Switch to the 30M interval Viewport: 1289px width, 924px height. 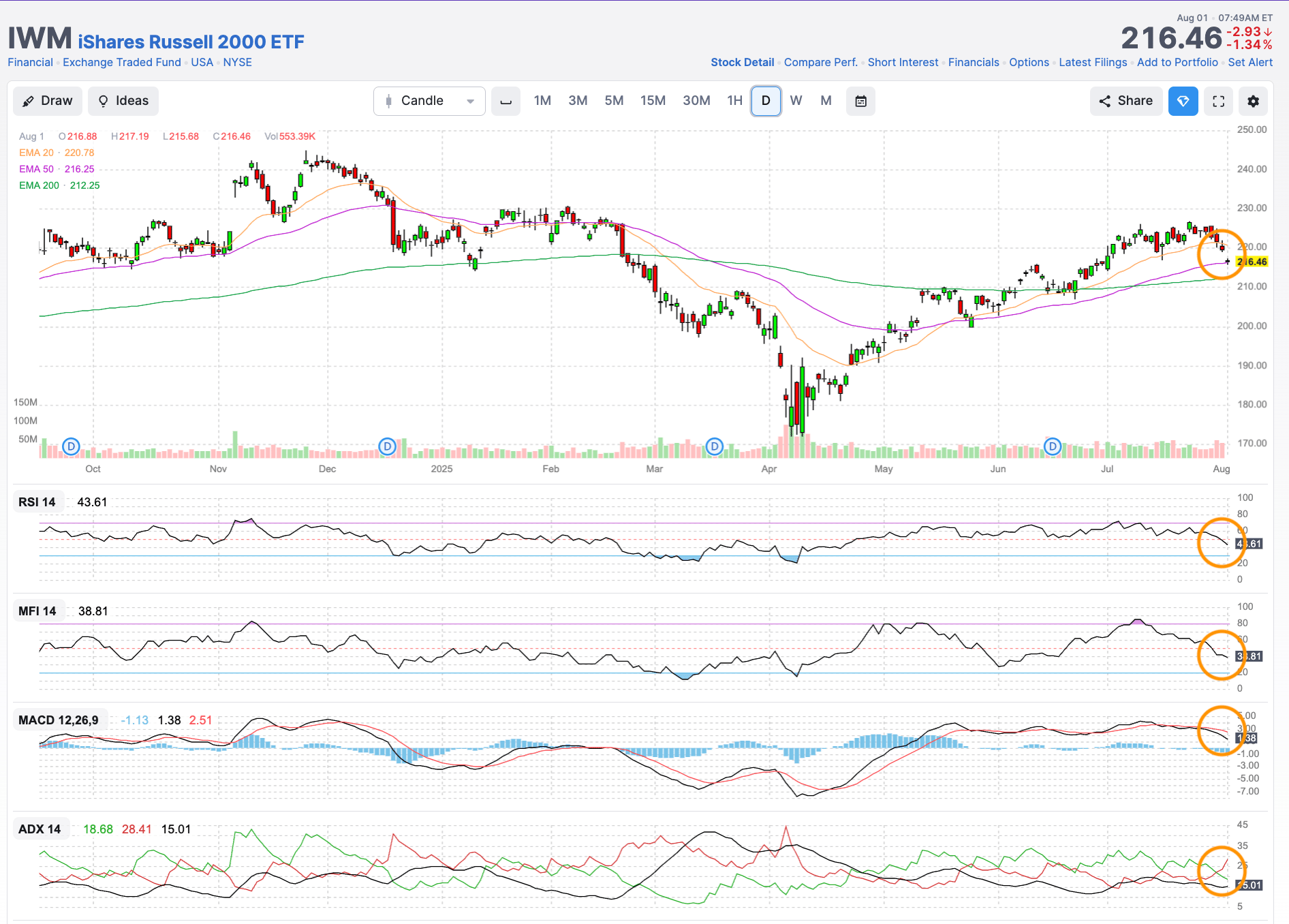click(696, 101)
